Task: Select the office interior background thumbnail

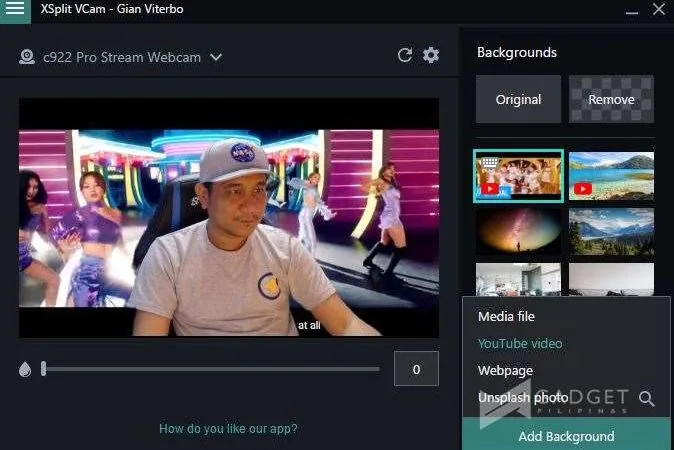Action: (x=518, y=280)
